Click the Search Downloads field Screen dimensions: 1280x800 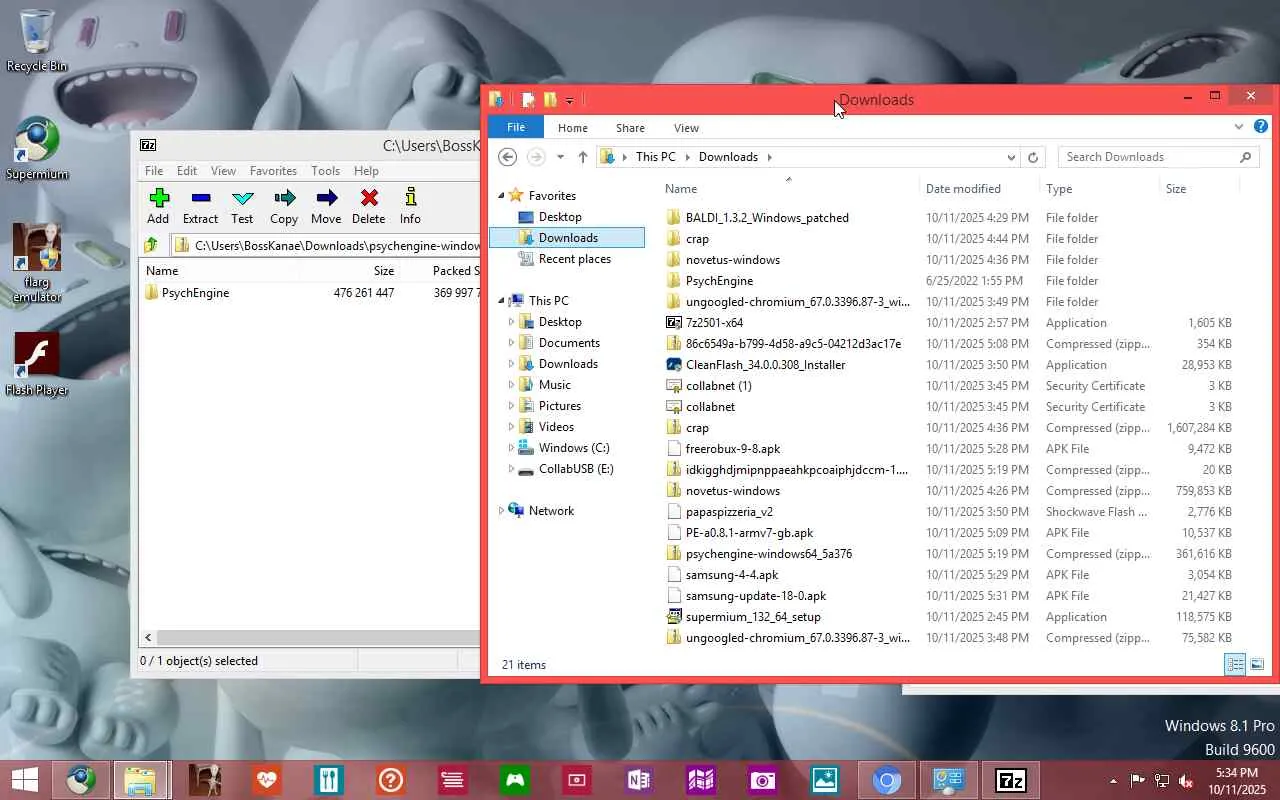point(1158,157)
